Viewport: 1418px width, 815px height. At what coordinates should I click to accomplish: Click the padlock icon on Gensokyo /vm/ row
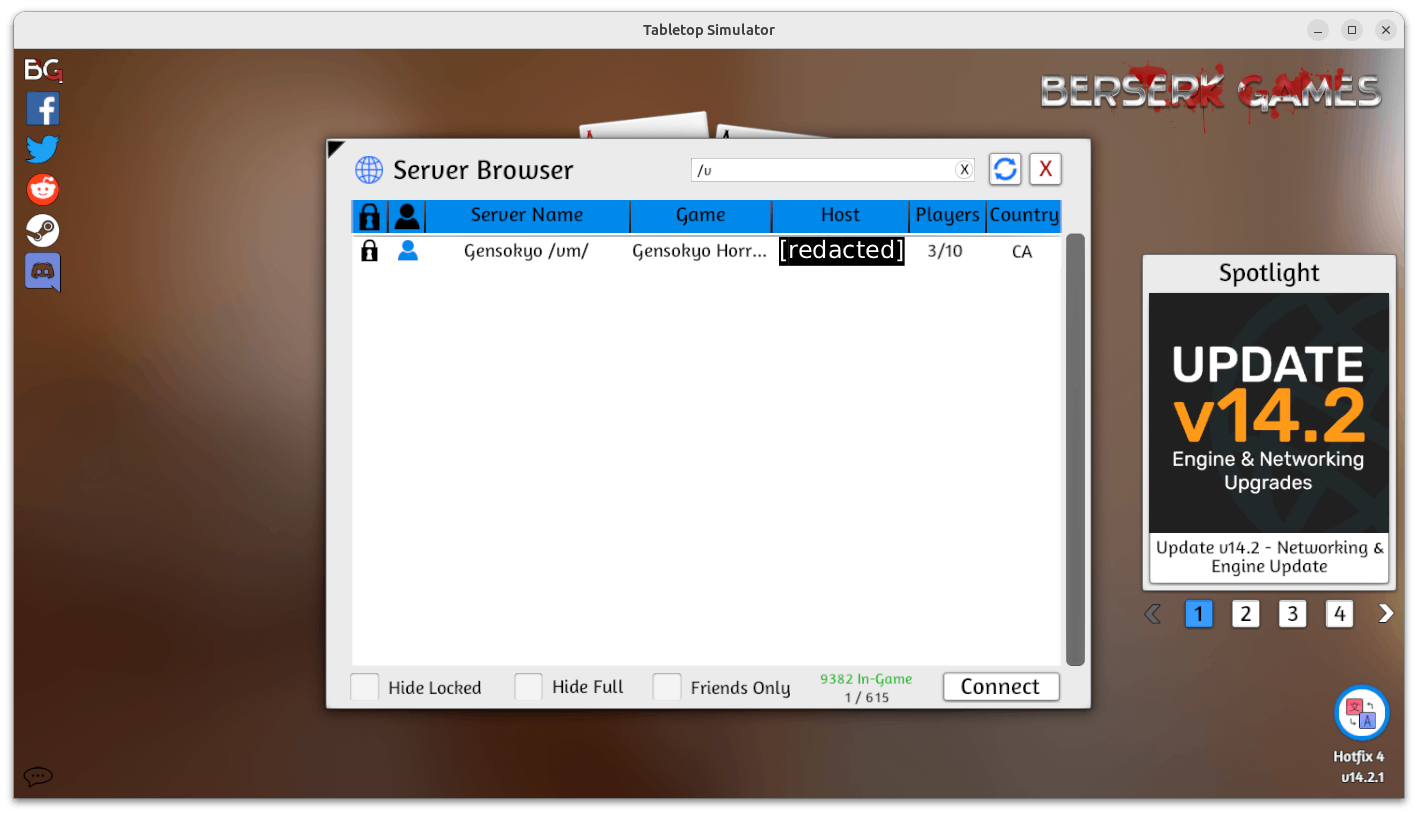(x=369, y=251)
